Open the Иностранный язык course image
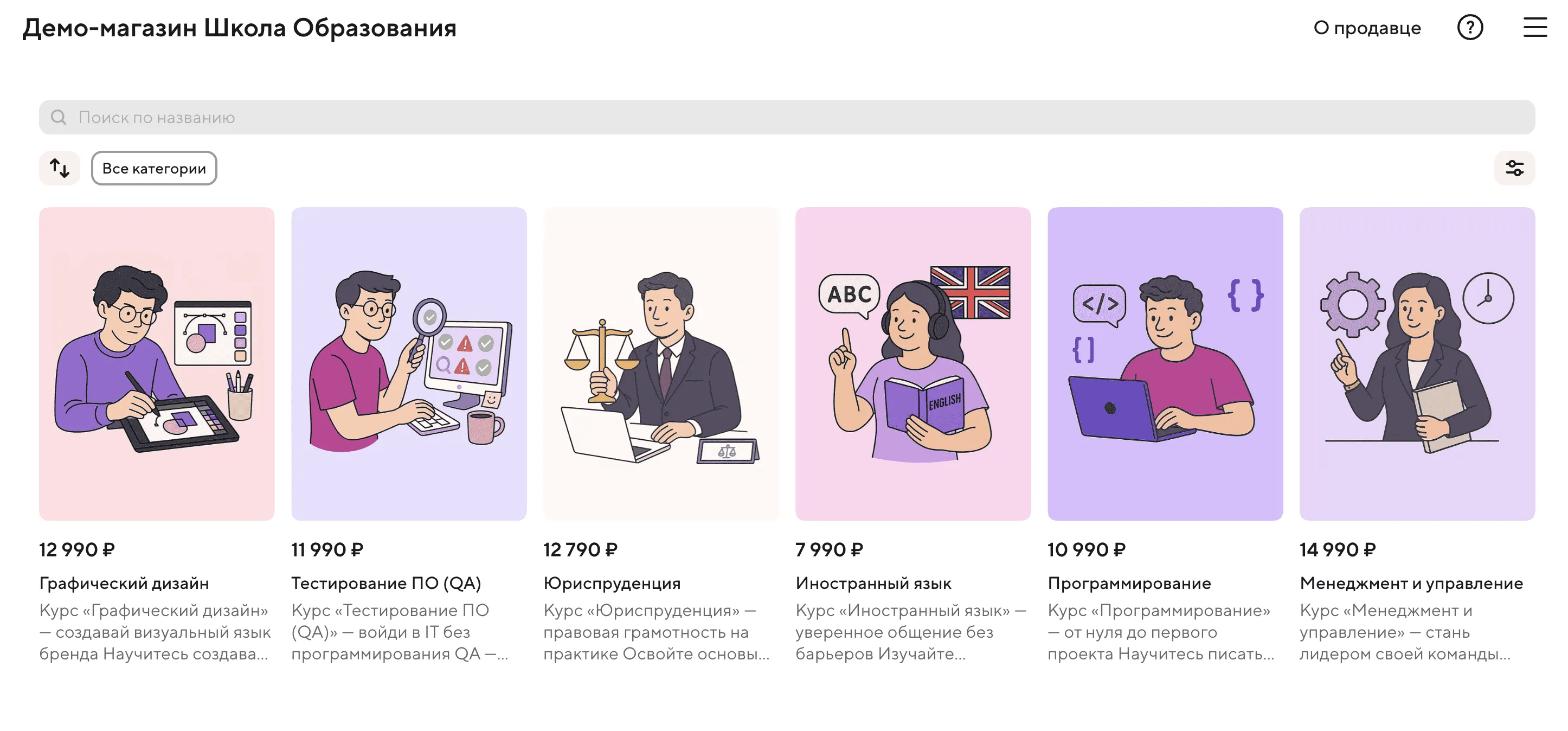The height and width of the screenshot is (731, 1568). (x=913, y=364)
